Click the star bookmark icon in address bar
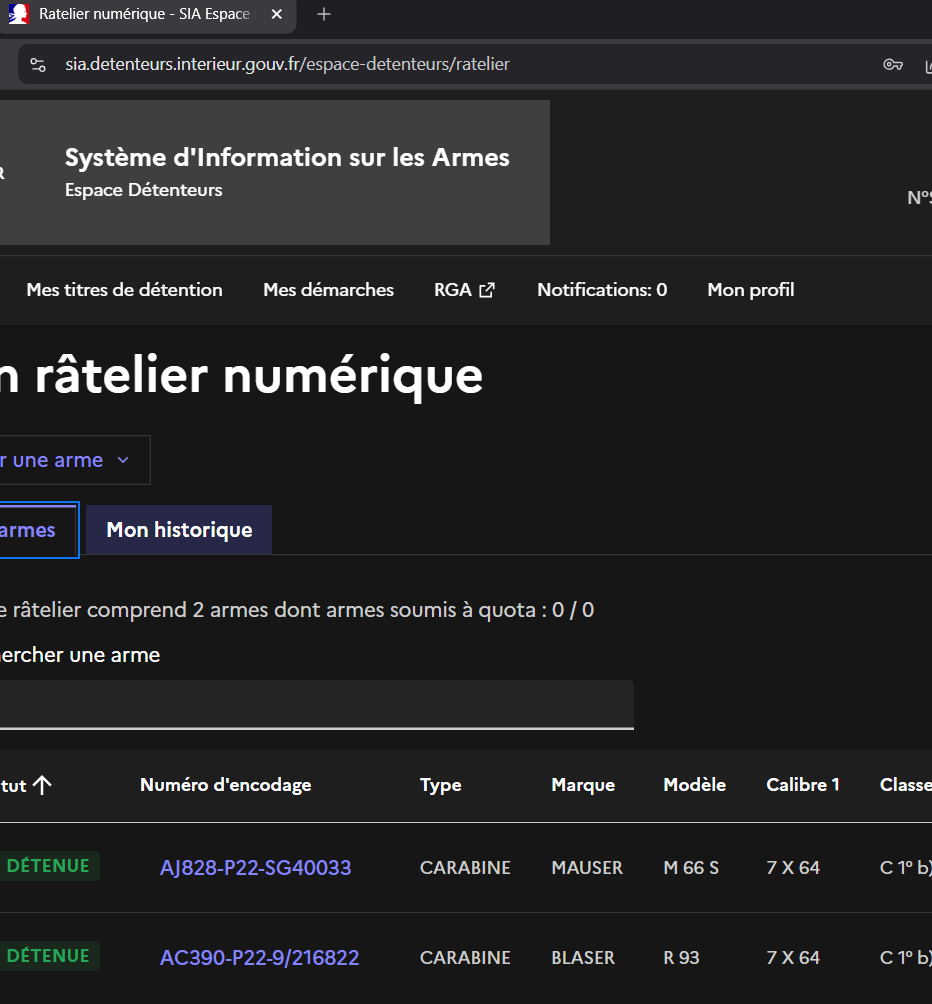Viewport: 932px width, 1004px height. tap(925, 65)
